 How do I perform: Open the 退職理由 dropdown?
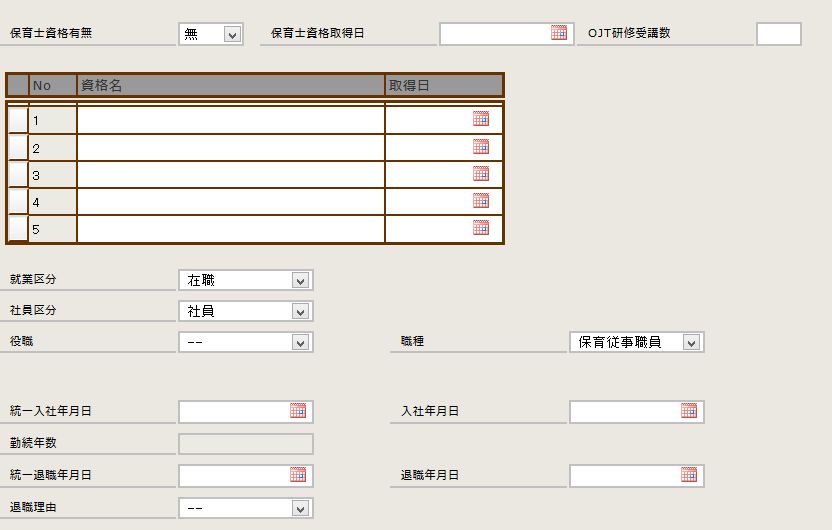pos(300,509)
